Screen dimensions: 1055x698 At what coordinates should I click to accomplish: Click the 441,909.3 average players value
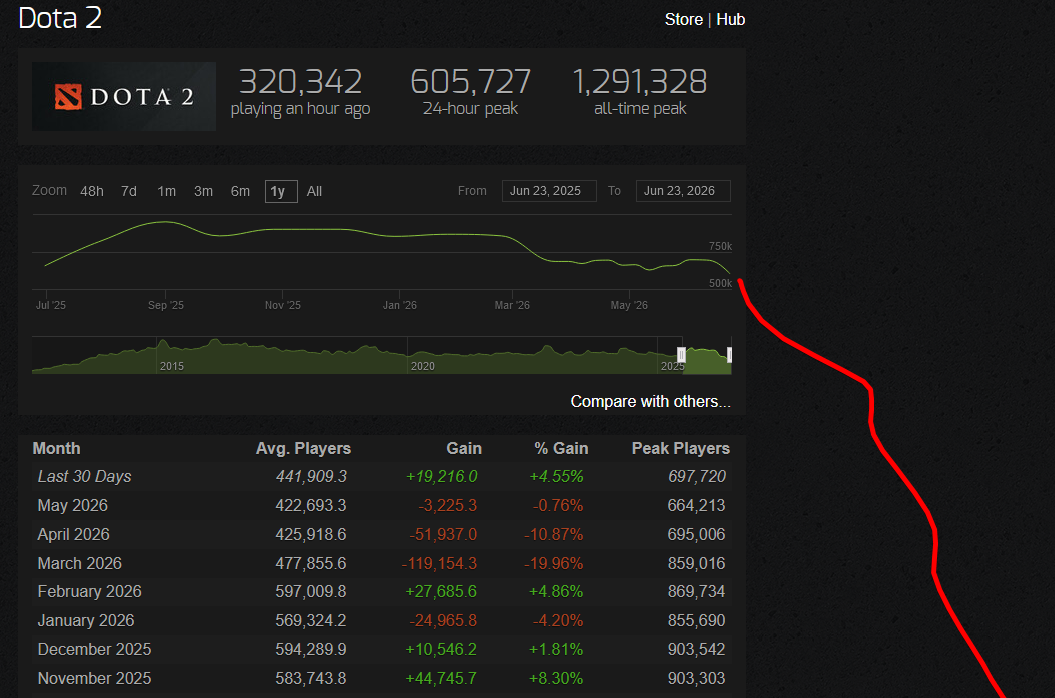[x=311, y=477]
